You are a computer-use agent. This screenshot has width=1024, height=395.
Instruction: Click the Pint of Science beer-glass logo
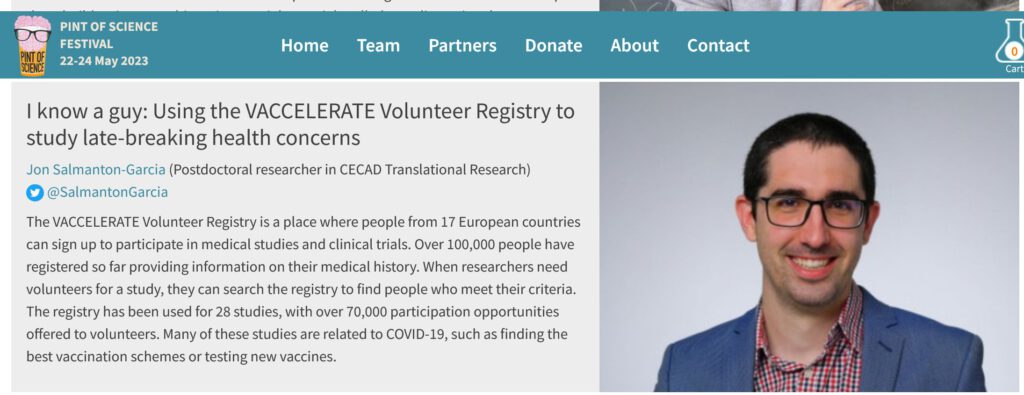32,45
